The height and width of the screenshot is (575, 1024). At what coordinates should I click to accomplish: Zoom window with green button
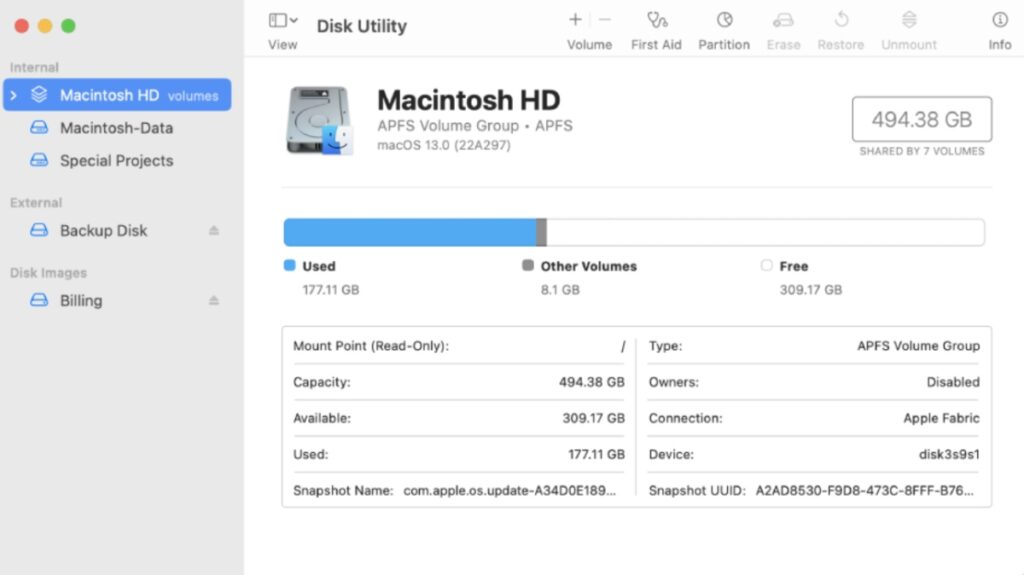(x=69, y=25)
